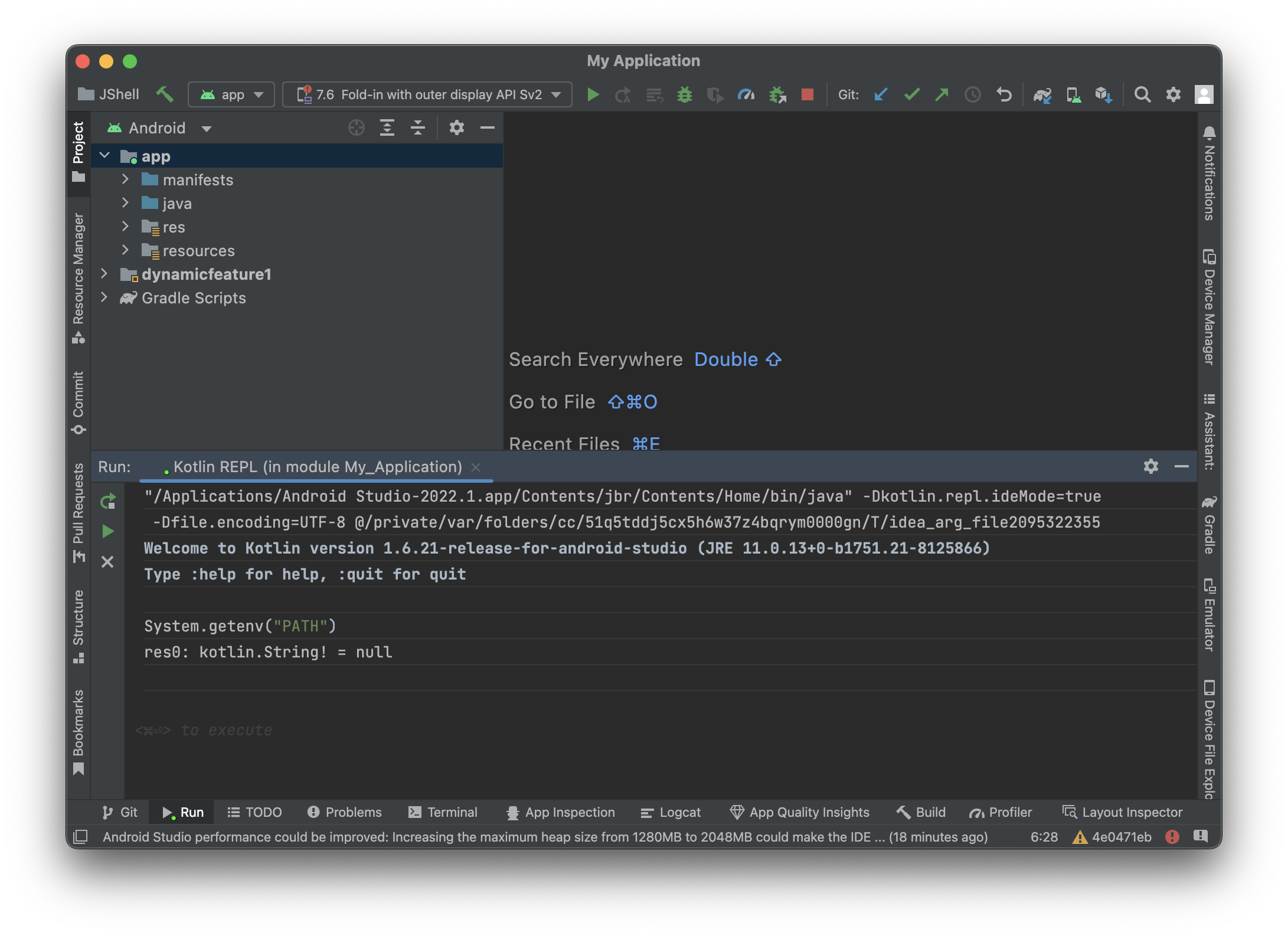The height and width of the screenshot is (936, 1288).
Task: Click the red Stop button
Action: (807, 94)
